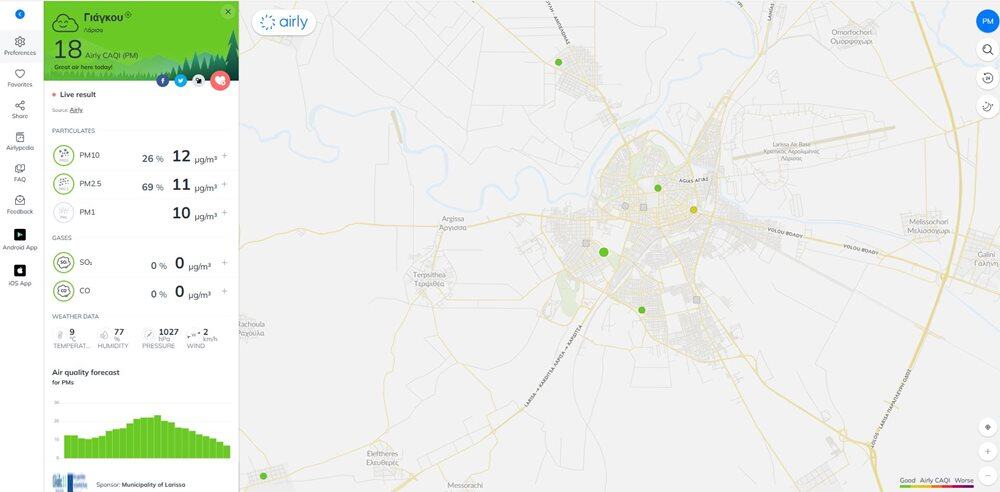Open the FAQ menu item

pyautogui.click(x=20, y=173)
